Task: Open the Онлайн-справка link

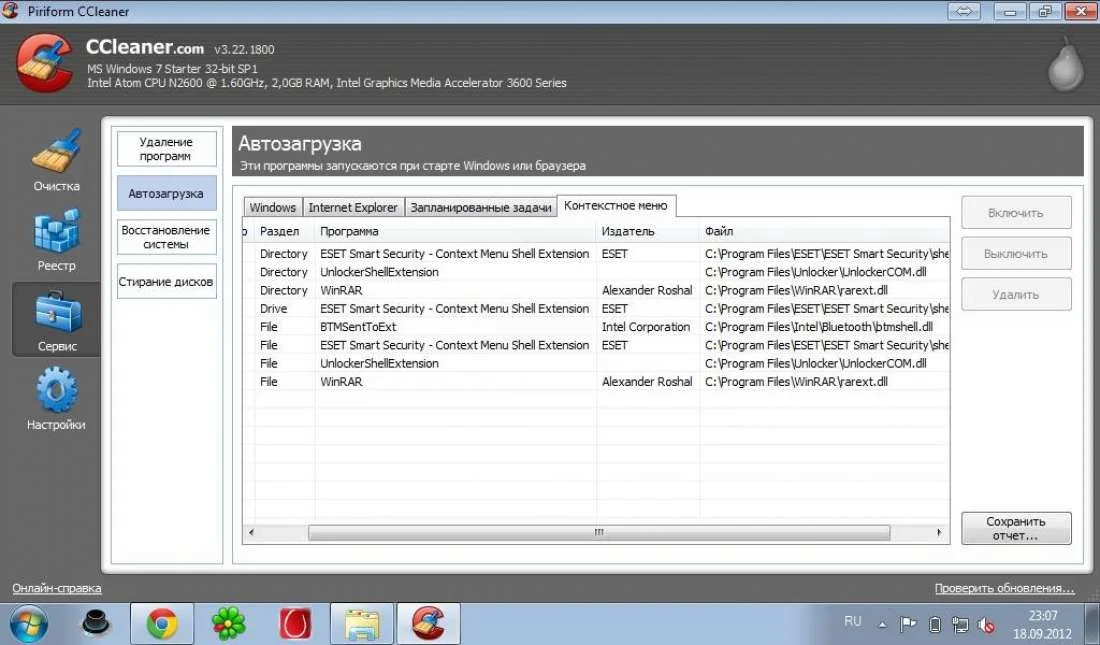Action: [x=57, y=588]
